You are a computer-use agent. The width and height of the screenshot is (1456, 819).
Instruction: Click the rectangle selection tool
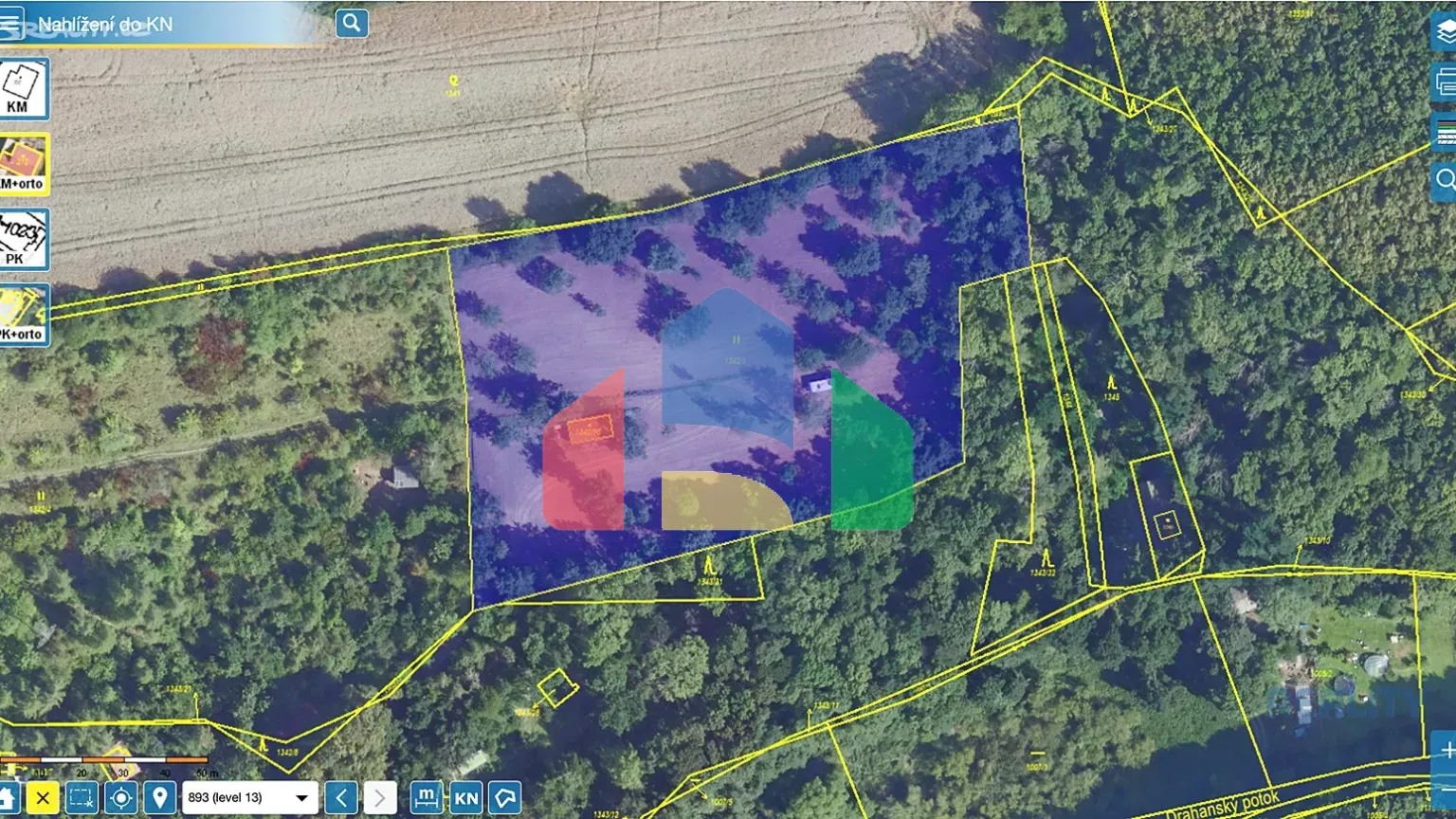point(81,797)
